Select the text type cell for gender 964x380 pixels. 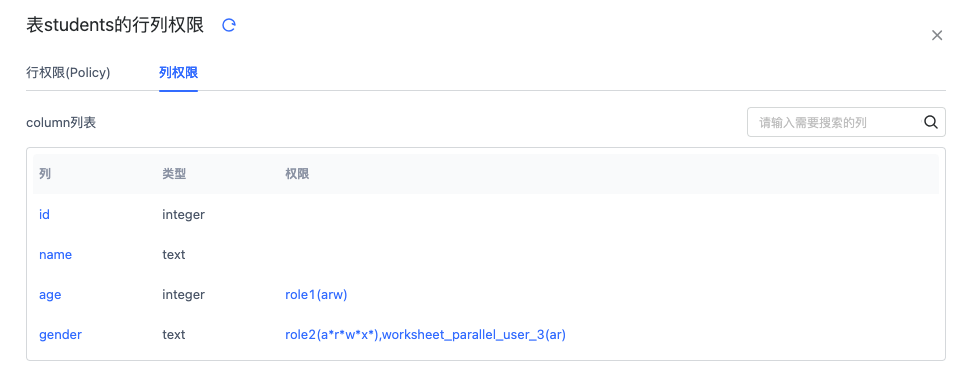point(173,334)
